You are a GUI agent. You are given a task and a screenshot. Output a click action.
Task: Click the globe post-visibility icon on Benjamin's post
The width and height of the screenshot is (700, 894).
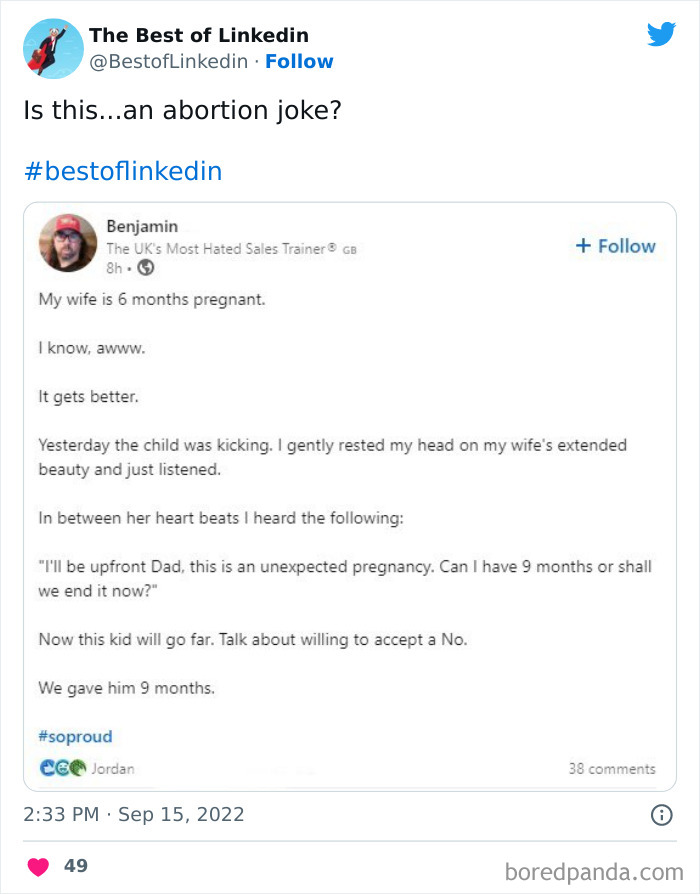pos(145,268)
